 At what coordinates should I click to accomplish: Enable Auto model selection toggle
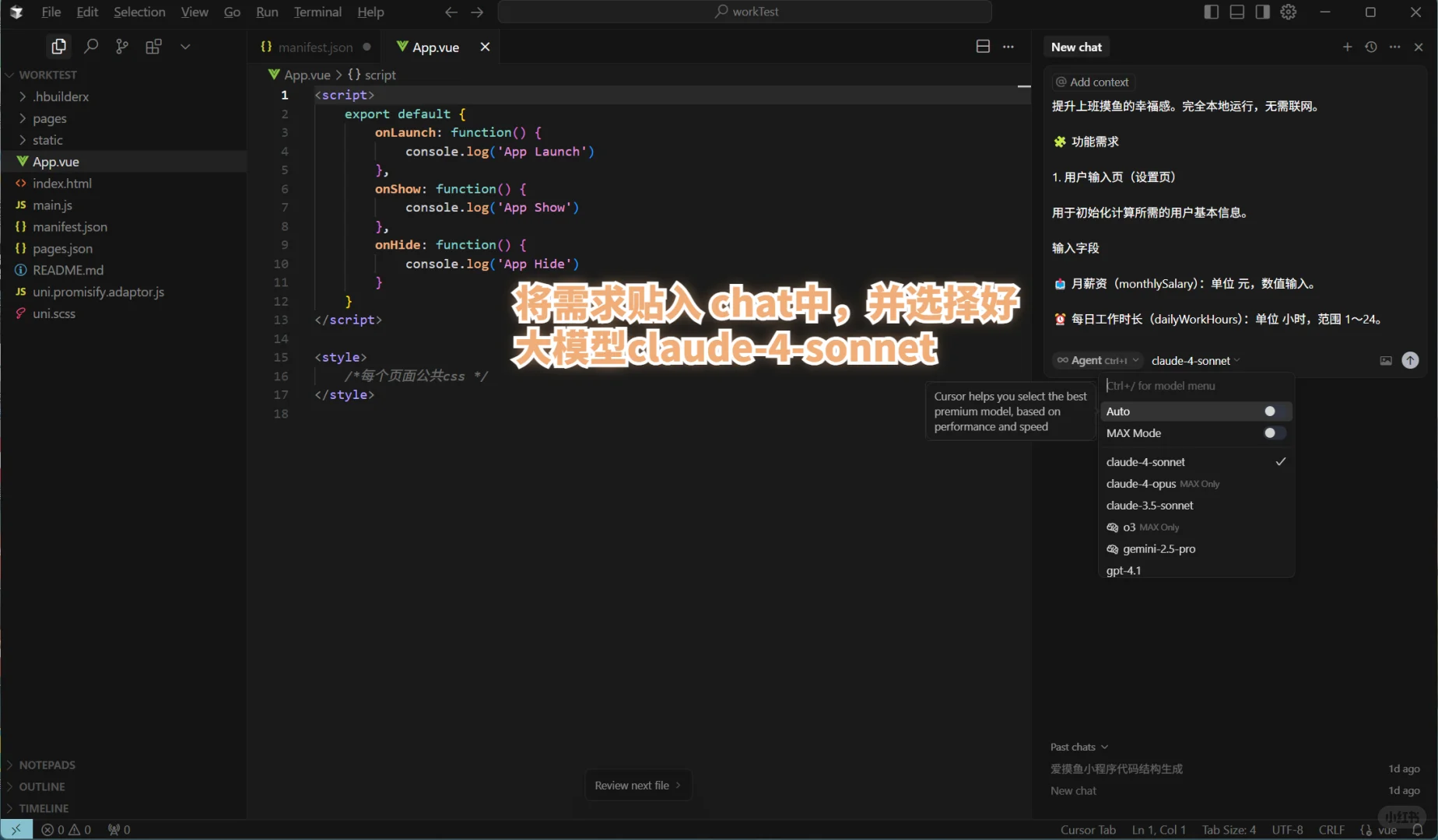(1271, 411)
